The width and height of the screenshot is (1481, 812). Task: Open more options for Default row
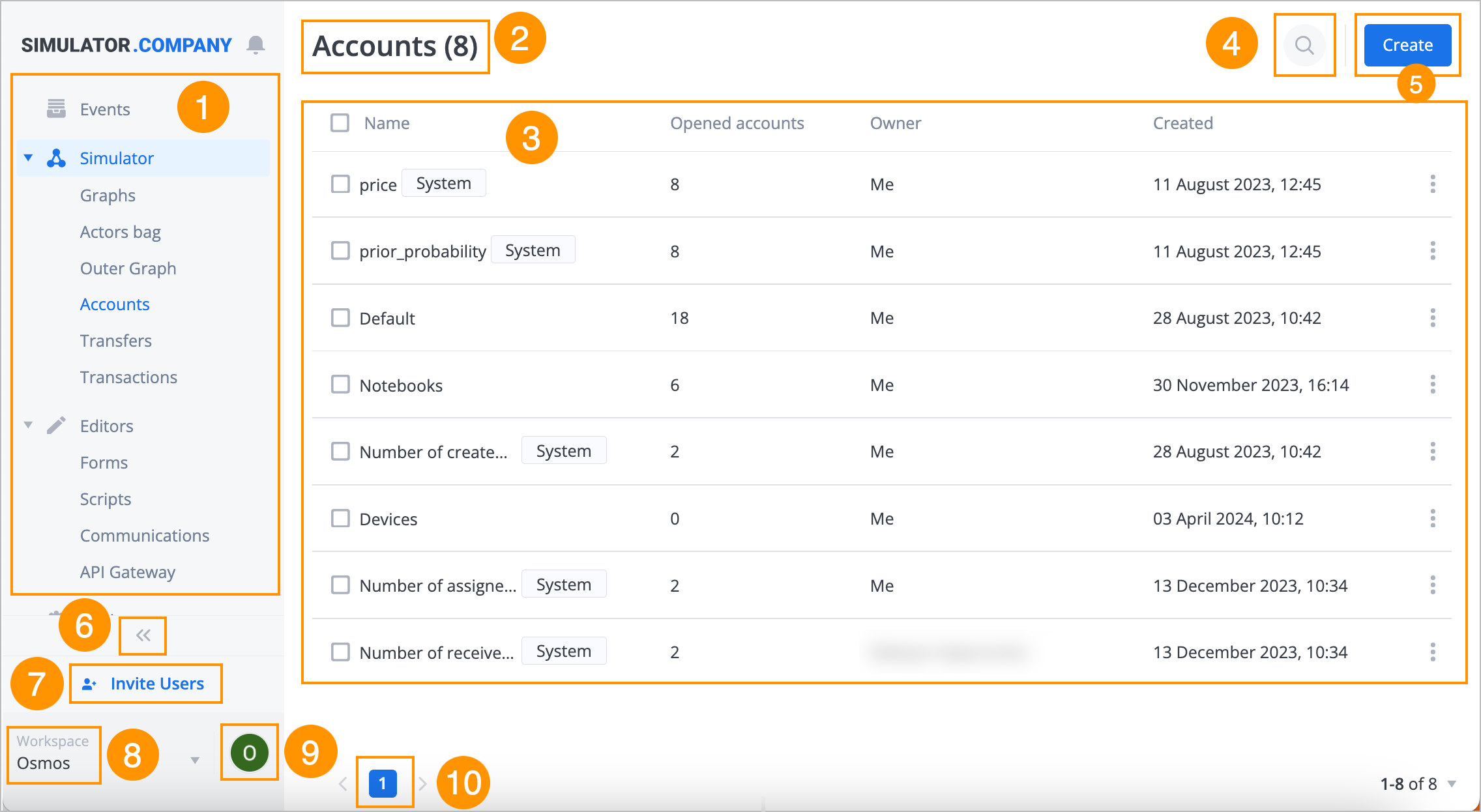coord(1433,318)
